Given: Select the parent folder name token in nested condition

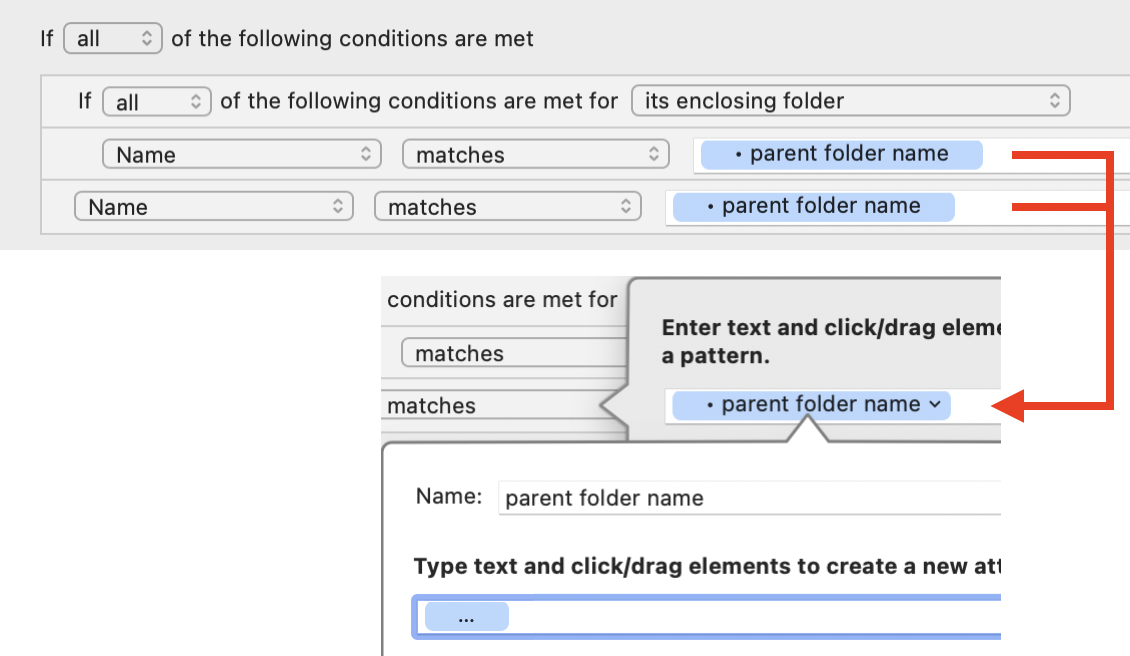Looking at the screenshot, I should [841, 154].
